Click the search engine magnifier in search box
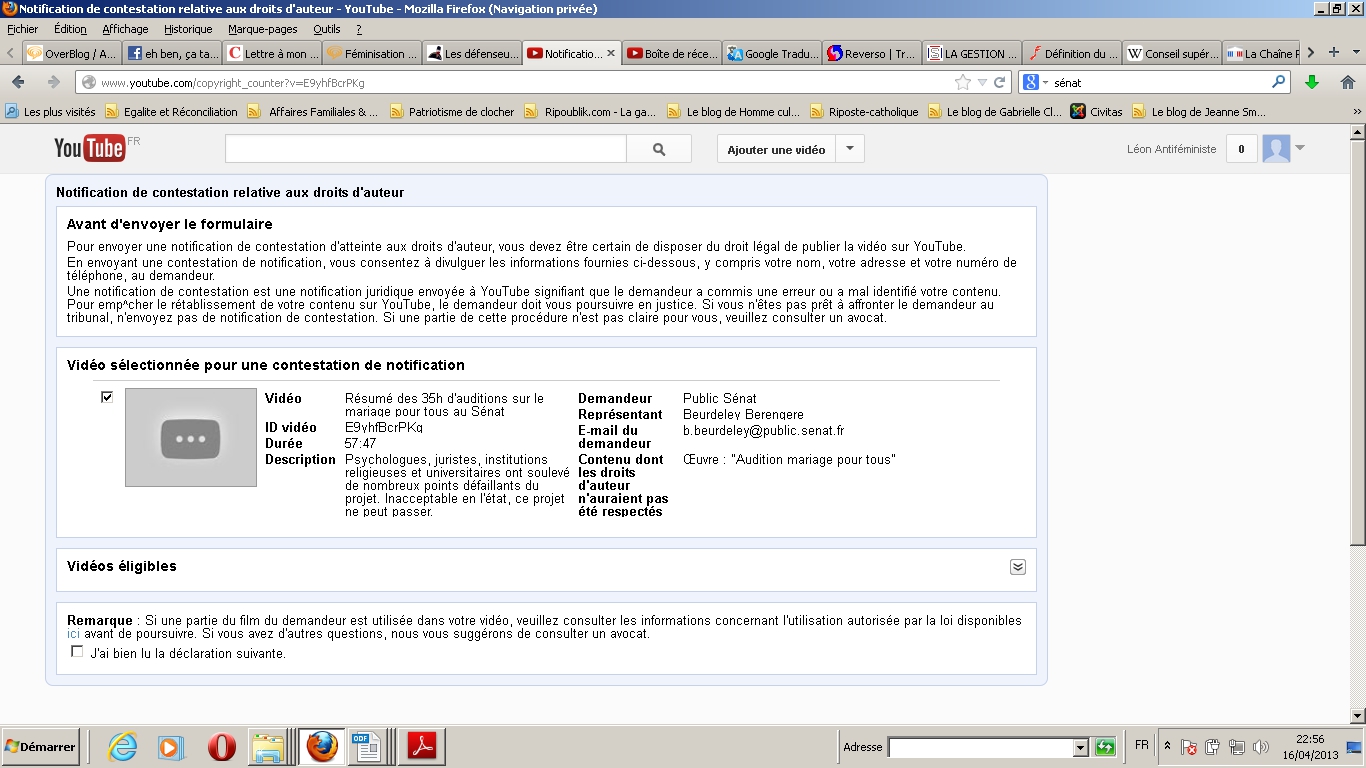1366x768 pixels. point(1279,82)
